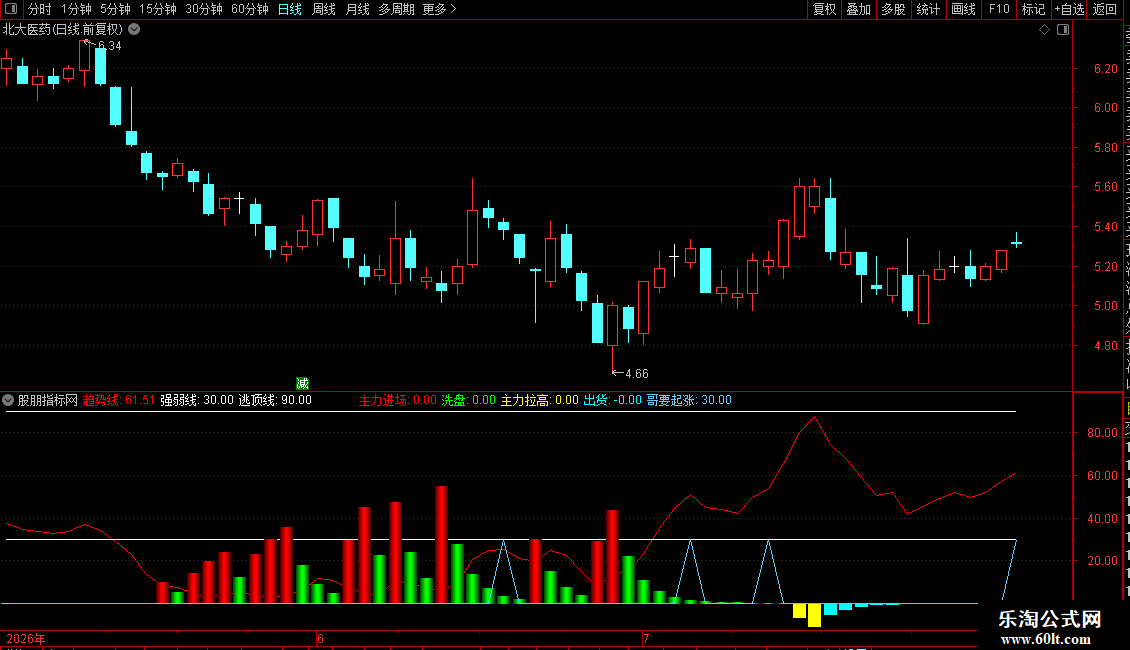Click the 2026年 time axis label
Screen dimensions: 1130x650
click(x=26, y=638)
